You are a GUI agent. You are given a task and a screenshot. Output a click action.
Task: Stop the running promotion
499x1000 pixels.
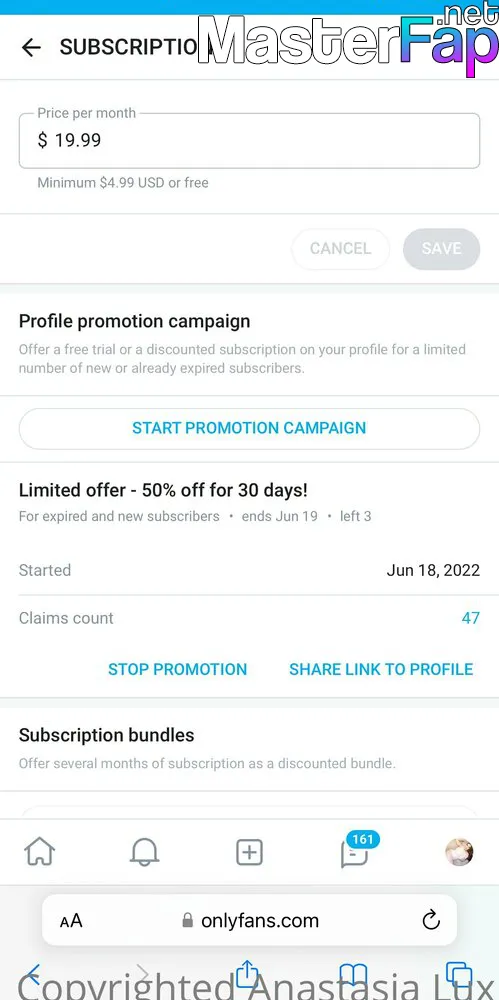(x=177, y=669)
